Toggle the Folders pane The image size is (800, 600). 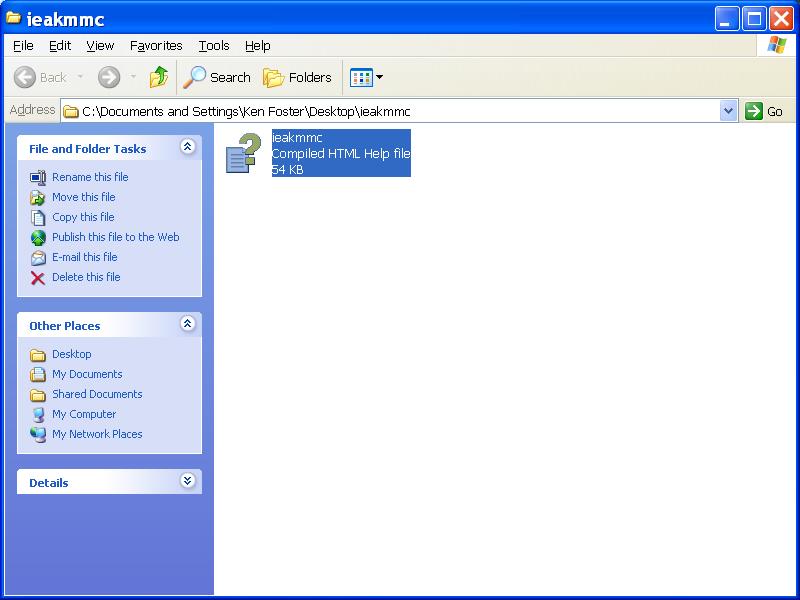pyautogui.click(x=297, y=78)
